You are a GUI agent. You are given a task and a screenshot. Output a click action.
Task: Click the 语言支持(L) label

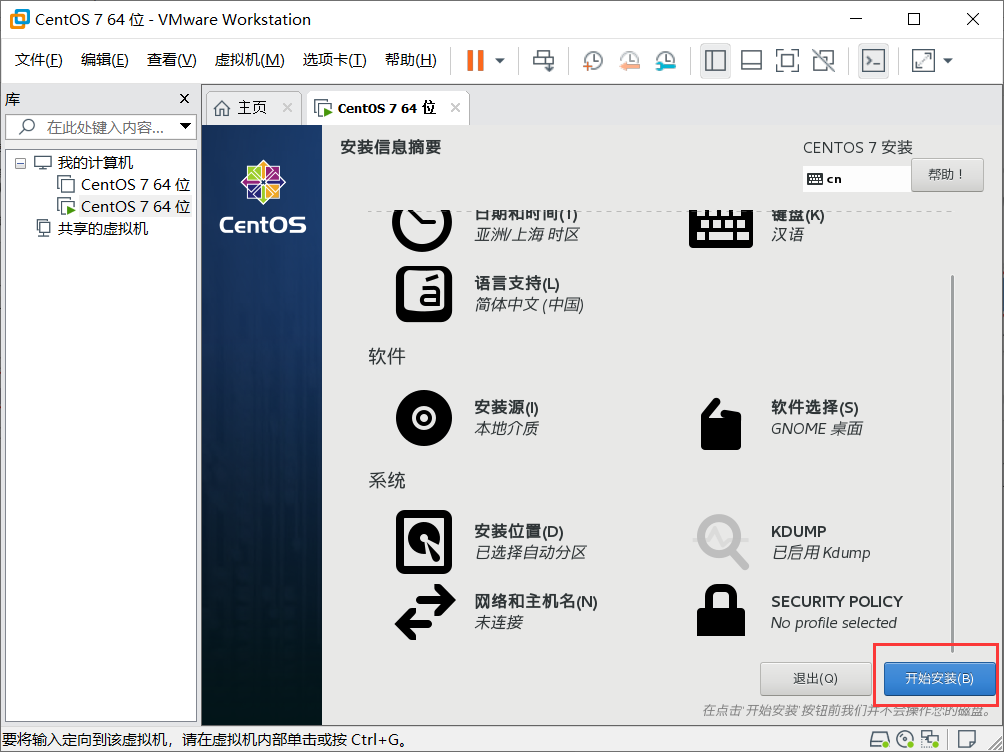click(x=517, y=283)
